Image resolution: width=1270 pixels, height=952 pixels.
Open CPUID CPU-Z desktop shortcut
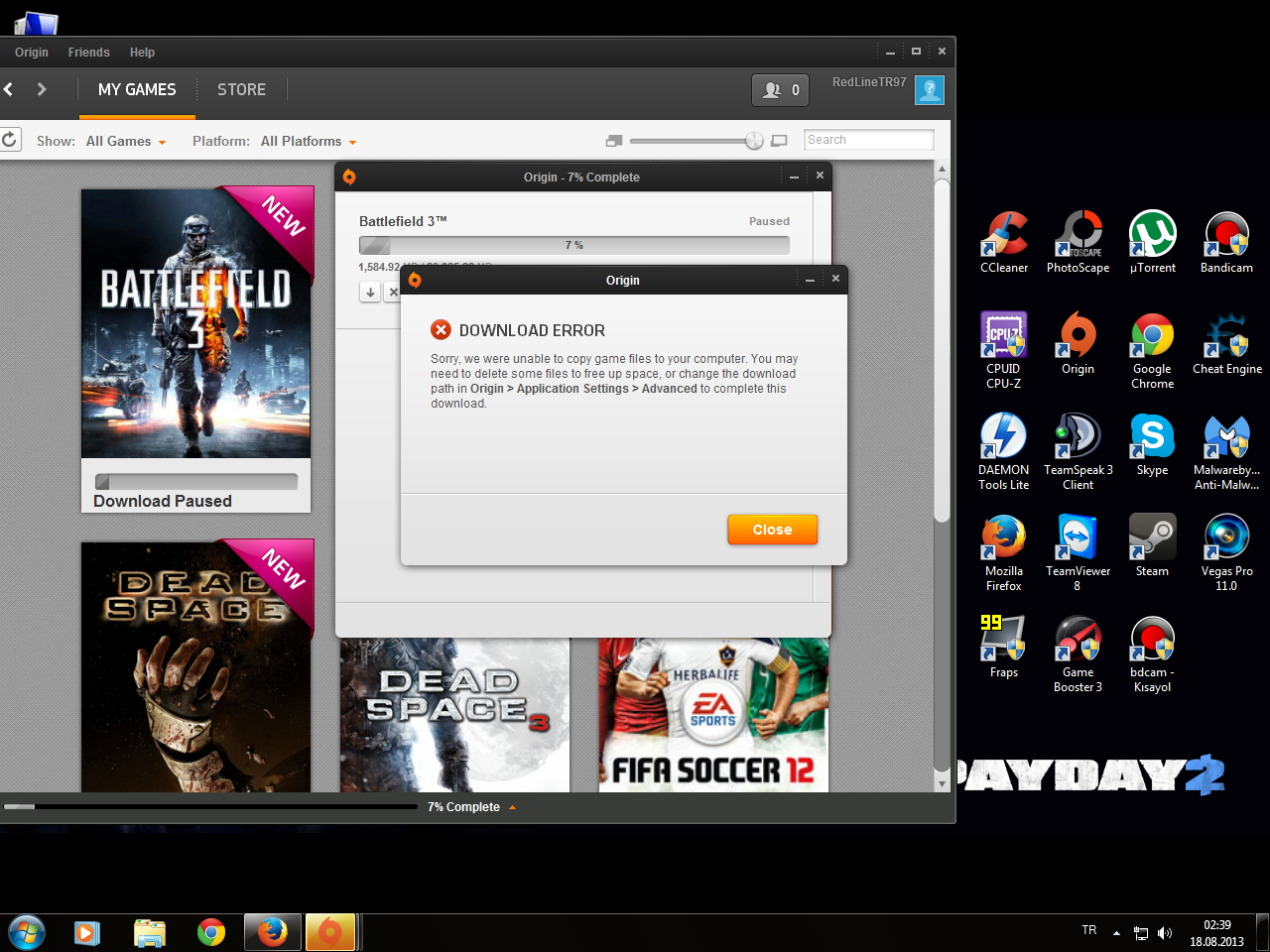click(x=1004, y=350)
